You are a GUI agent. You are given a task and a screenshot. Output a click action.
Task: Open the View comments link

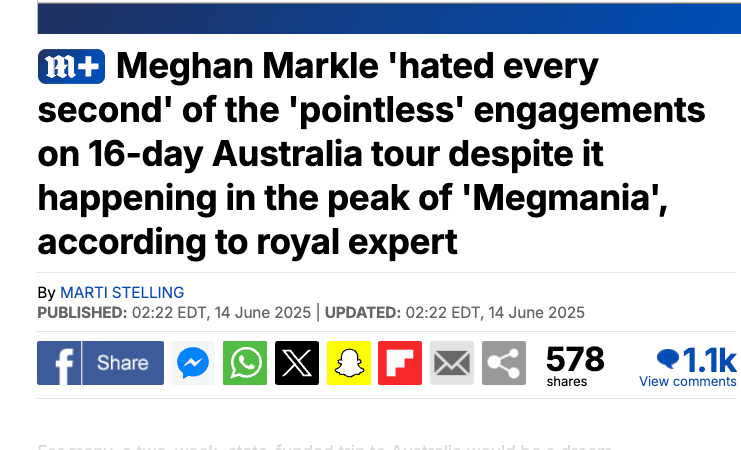point(688,381)
